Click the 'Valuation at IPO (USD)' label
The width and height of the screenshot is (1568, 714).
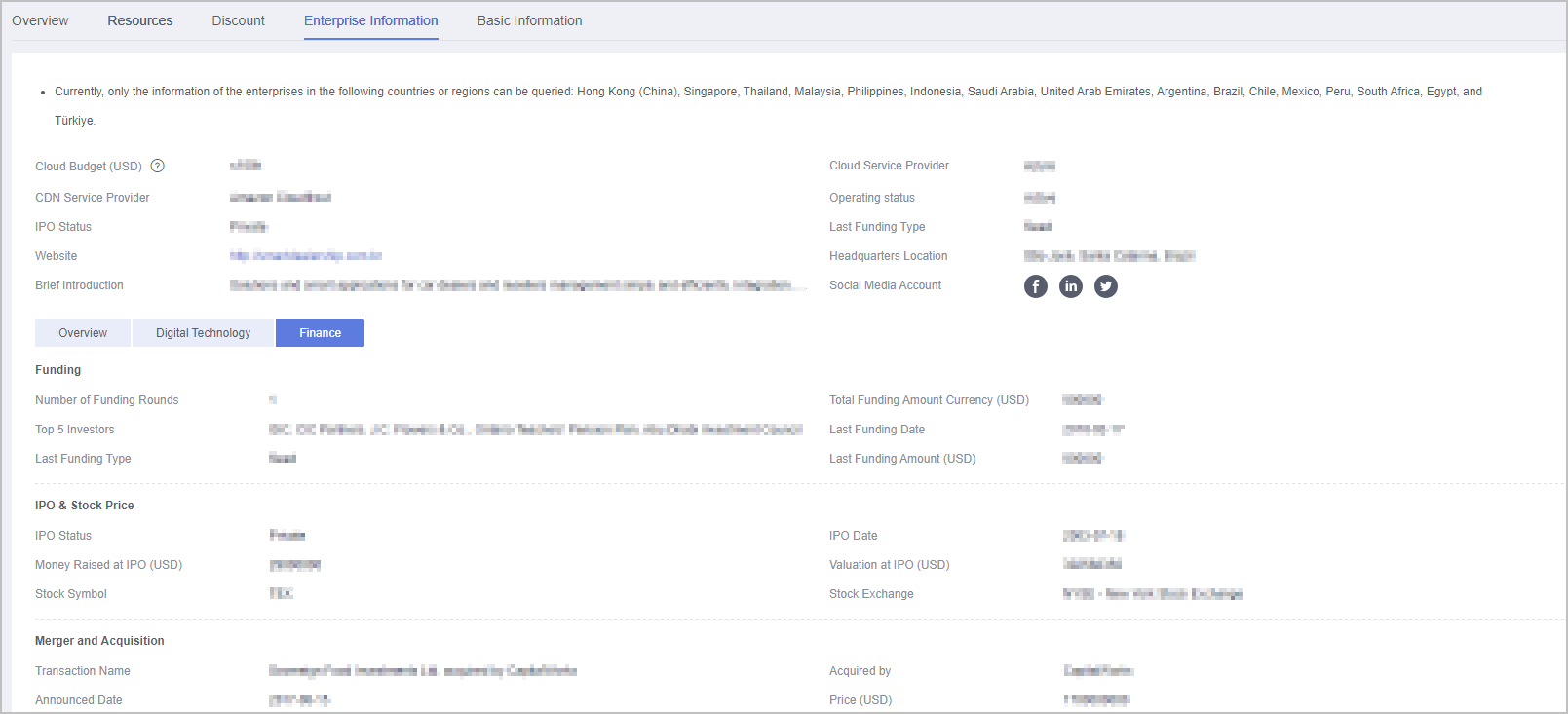pyautogui.click(x=890, y=565)
